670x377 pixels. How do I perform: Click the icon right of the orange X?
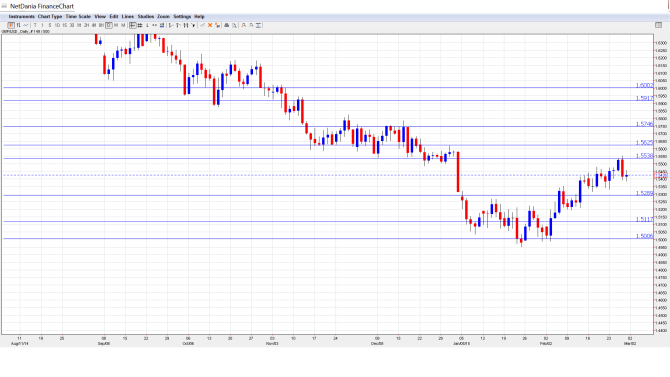(x=217, y=25)
